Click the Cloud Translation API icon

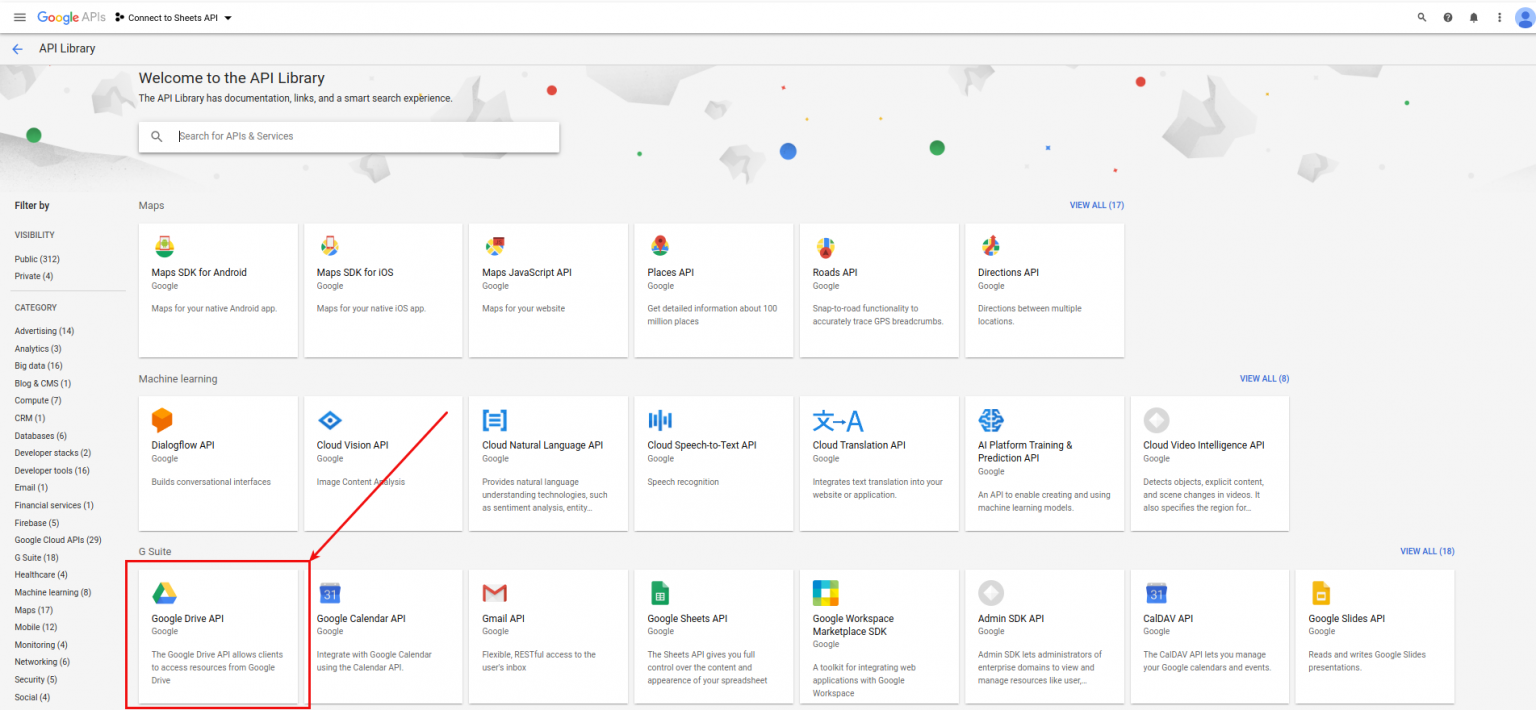837,420
